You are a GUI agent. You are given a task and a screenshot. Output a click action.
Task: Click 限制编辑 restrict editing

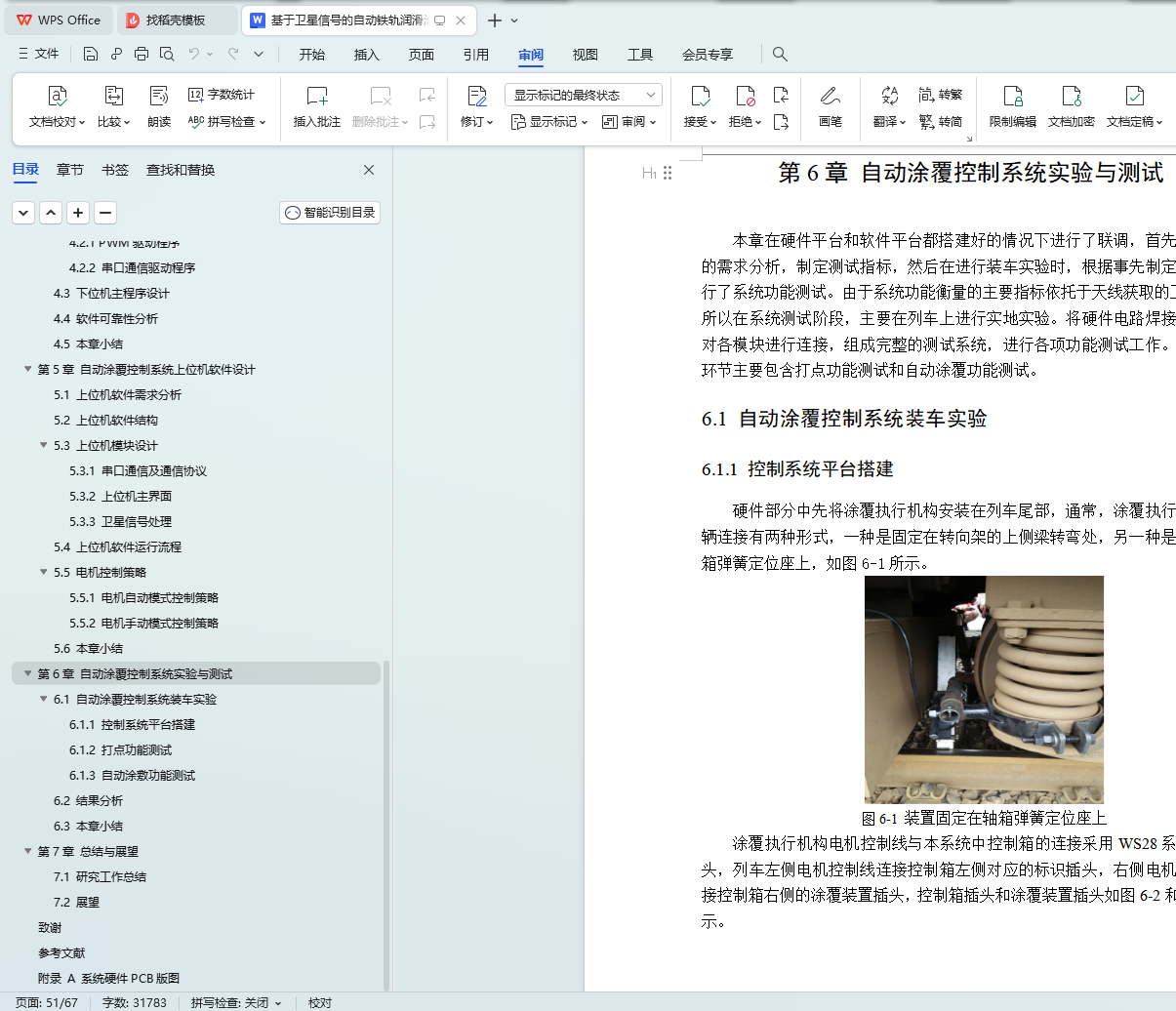point(1013,106)
